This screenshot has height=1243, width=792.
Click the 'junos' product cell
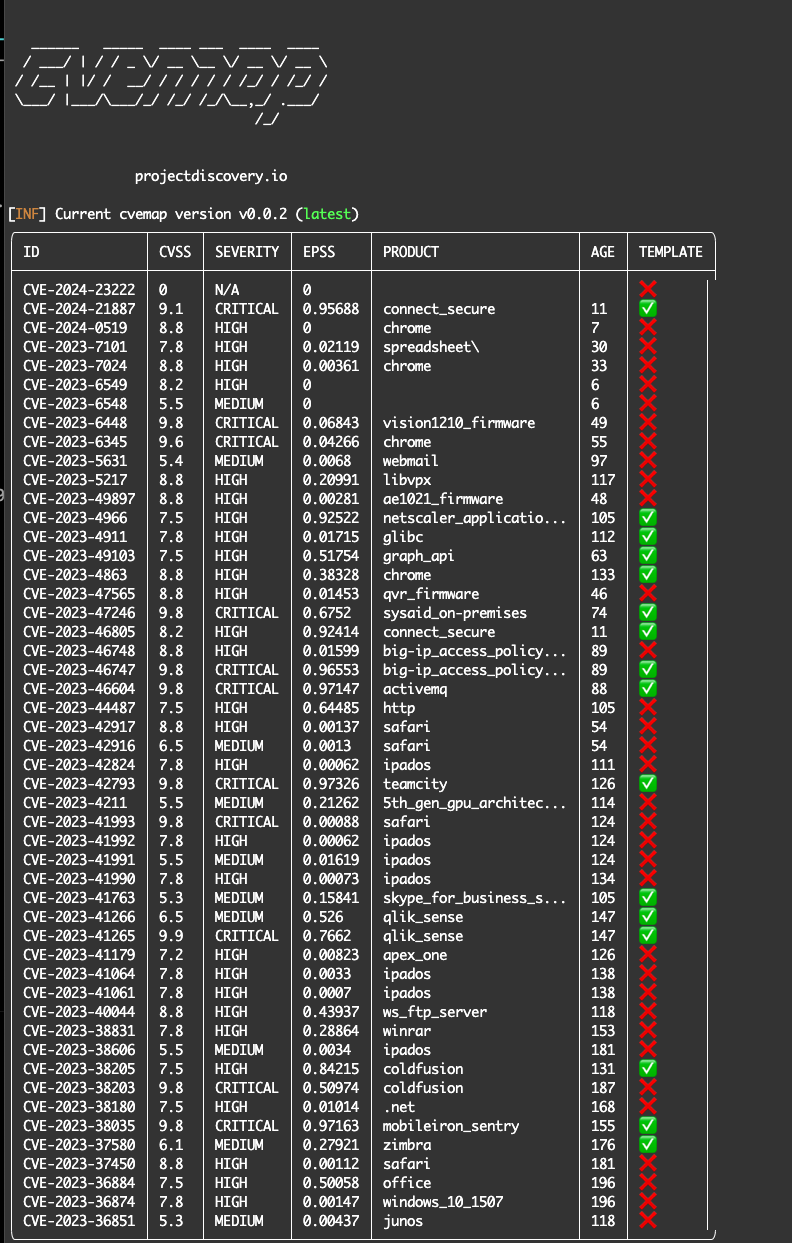tap(403, 1221)
